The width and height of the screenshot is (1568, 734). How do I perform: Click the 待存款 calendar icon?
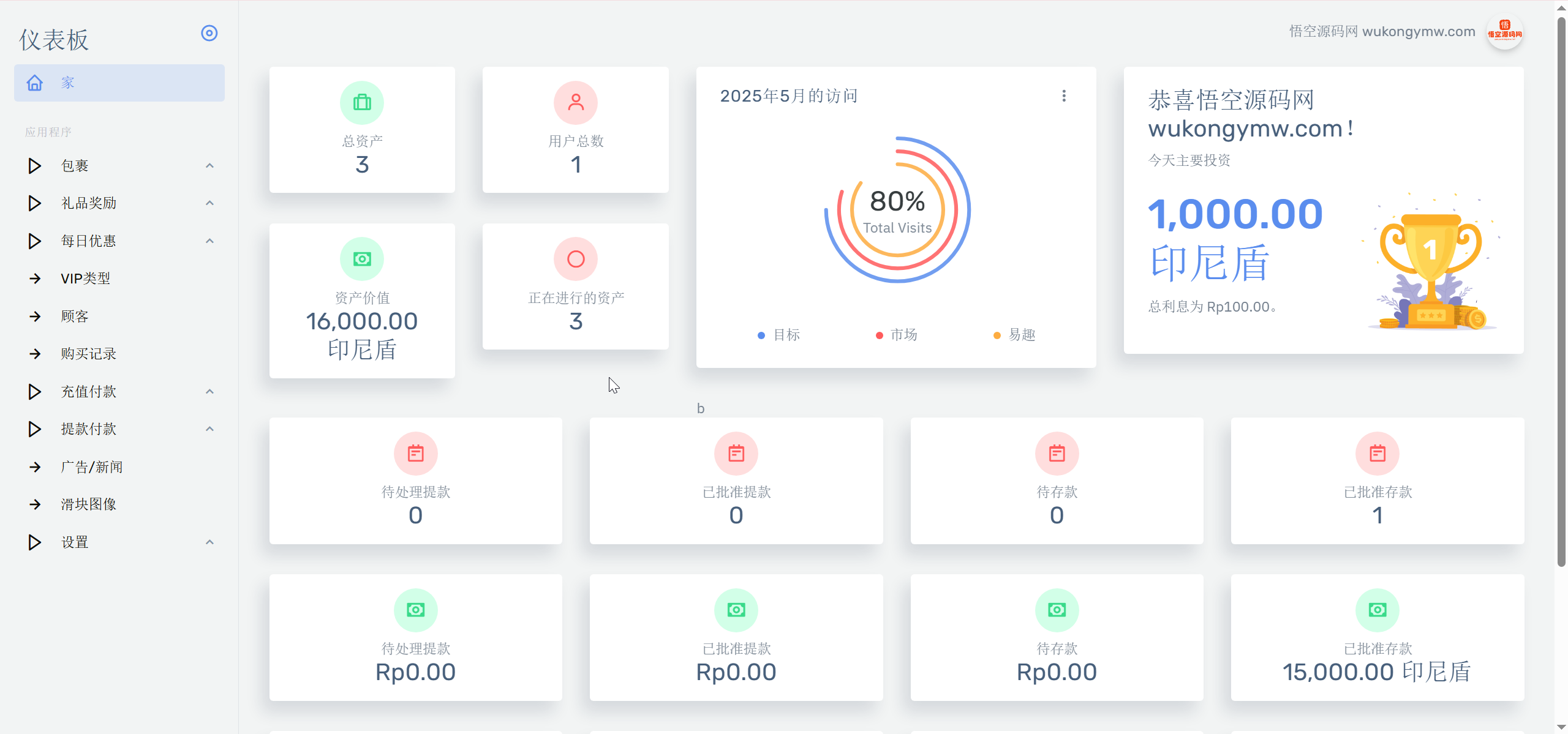pos(1057,454)
